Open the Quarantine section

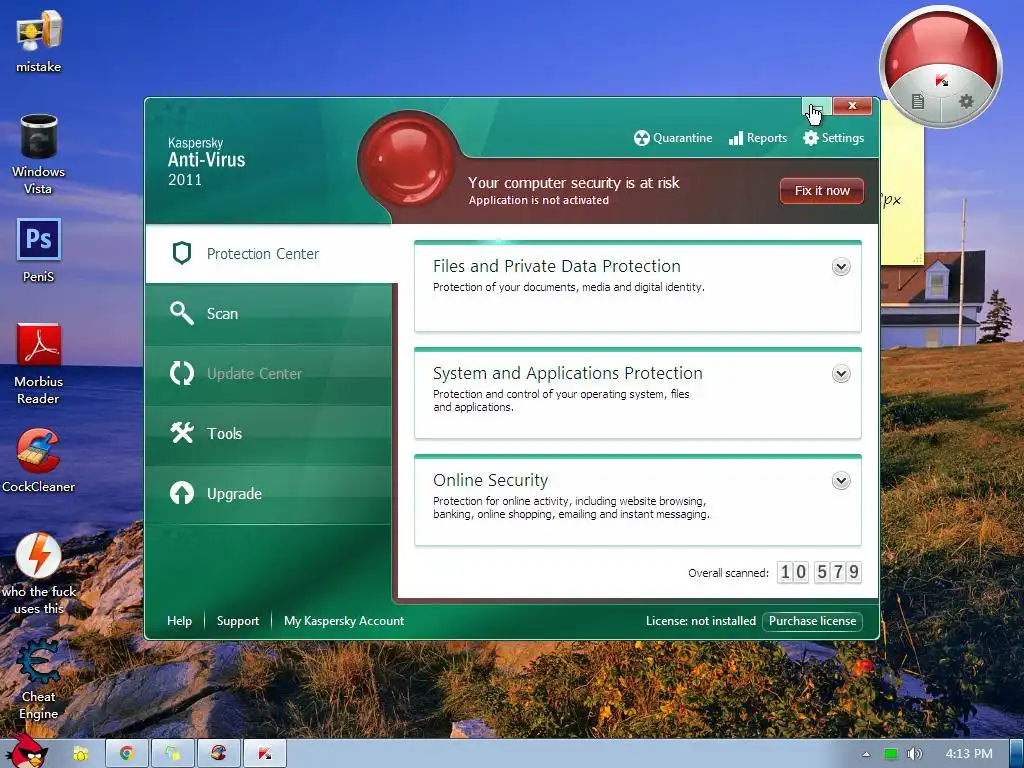pyautogui.click(x=673, y=138)
